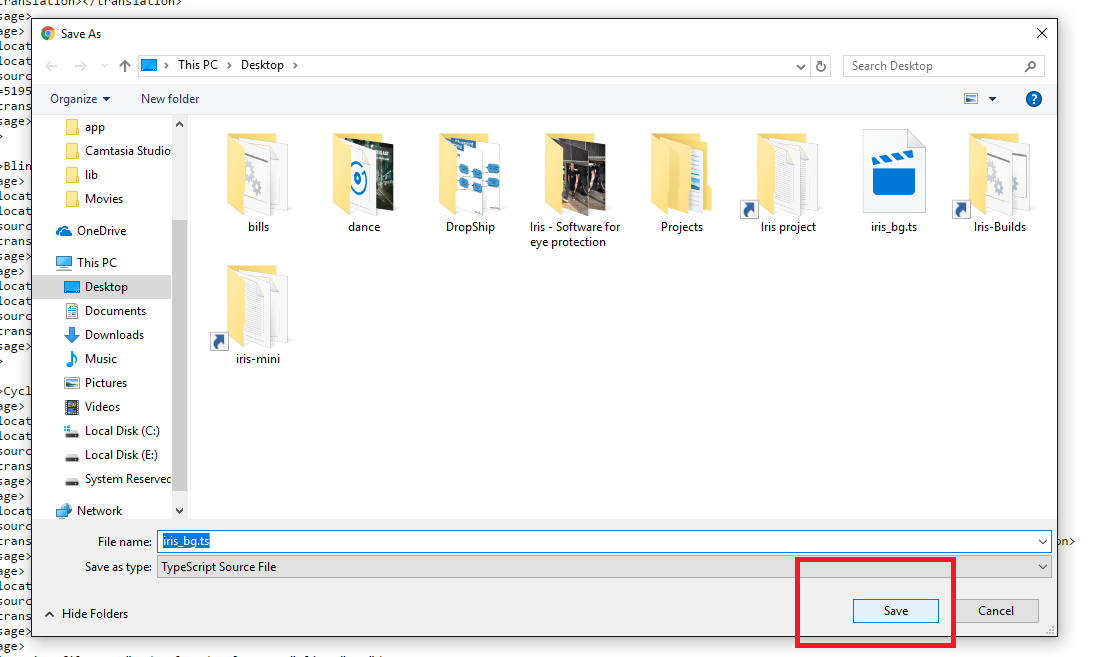Go up one folder level

[x=125, y=66]
